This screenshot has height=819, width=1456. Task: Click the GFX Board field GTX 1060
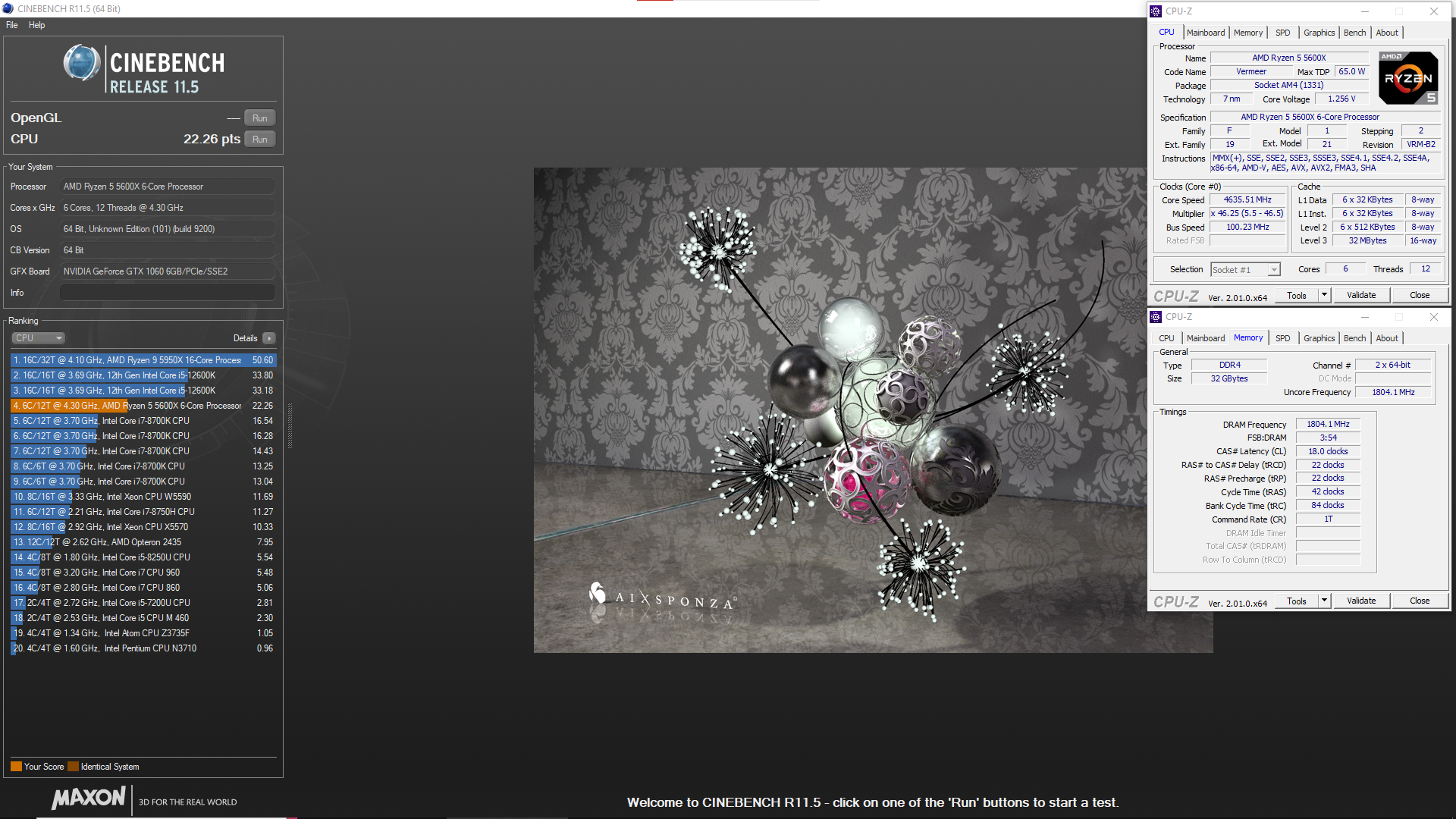168,271
